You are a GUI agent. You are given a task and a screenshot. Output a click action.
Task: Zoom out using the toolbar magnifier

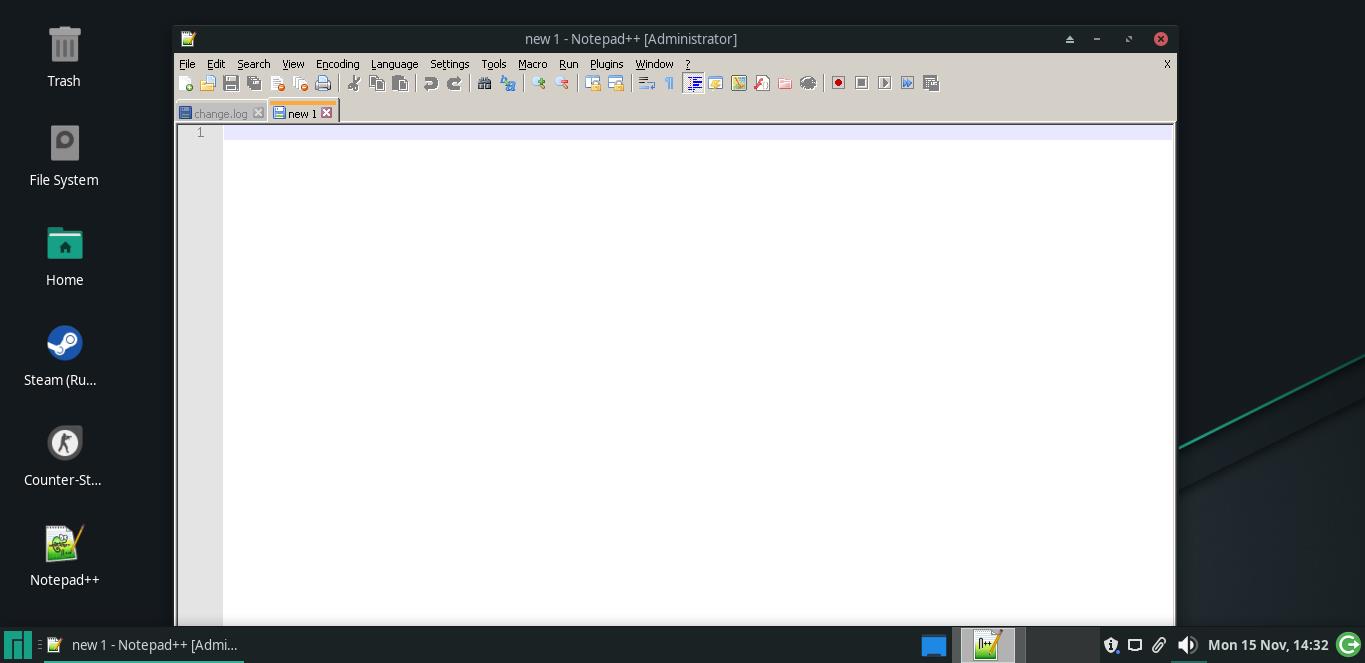pos(562,83)
